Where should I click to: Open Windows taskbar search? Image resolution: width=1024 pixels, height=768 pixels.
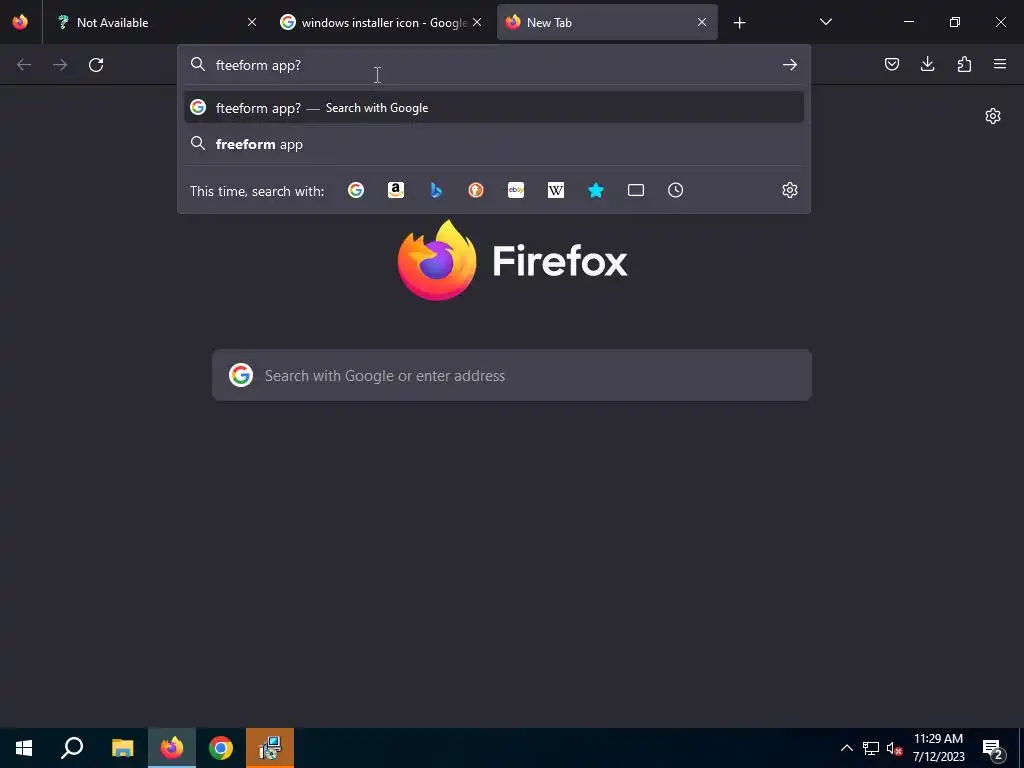point(72,748)
